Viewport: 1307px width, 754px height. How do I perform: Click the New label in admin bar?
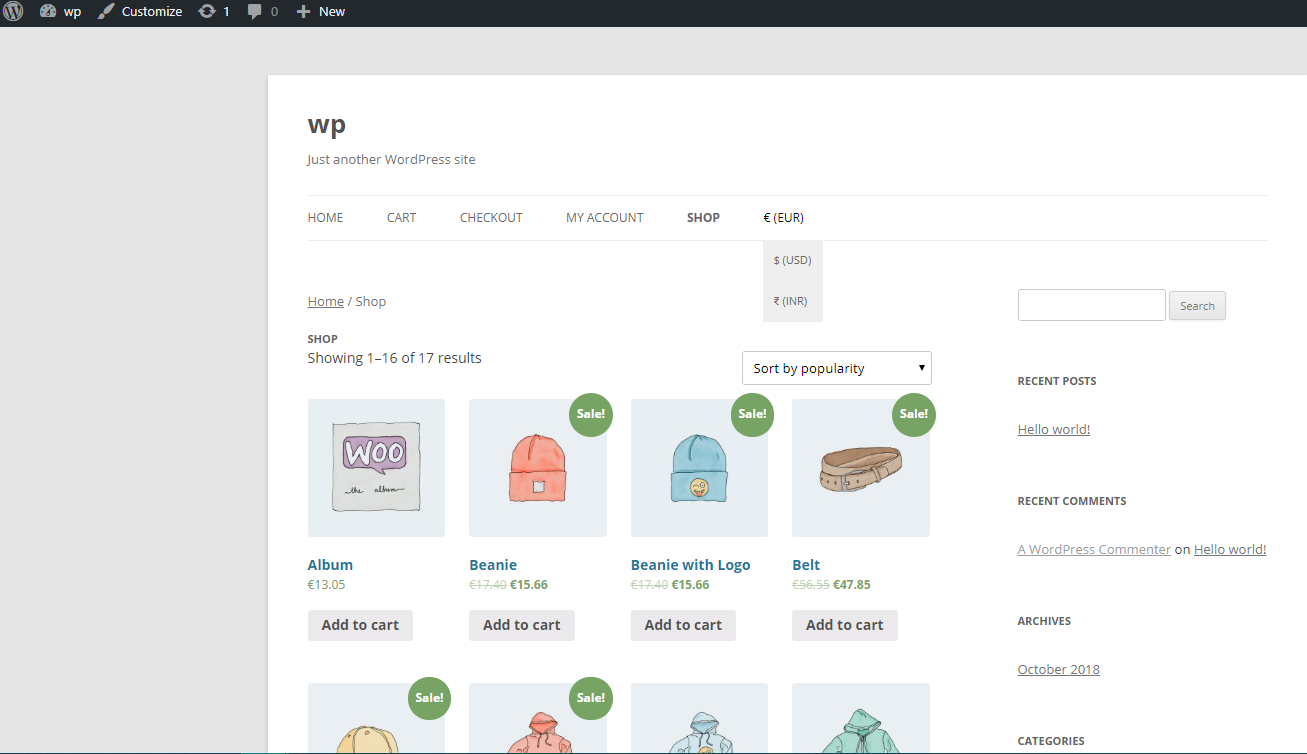click(332, 12)
